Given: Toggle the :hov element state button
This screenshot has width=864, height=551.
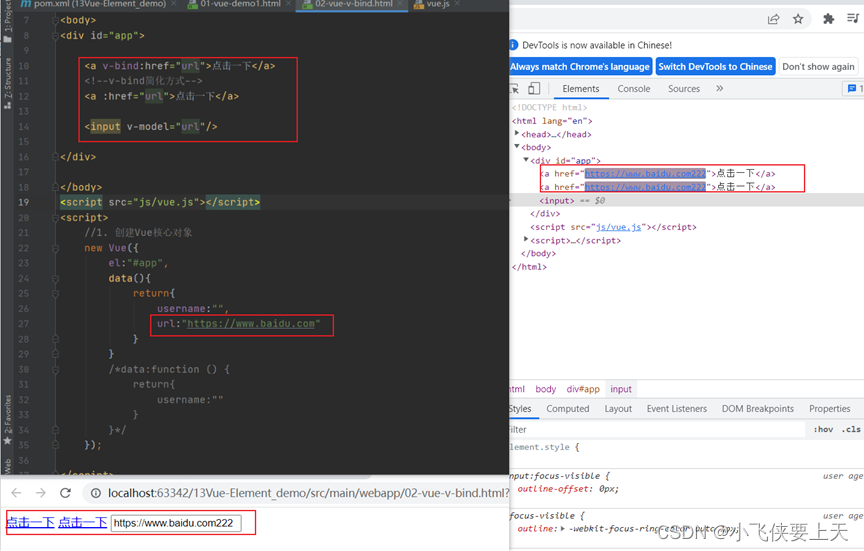Looking at the screenshot, I should coord(823,429).
